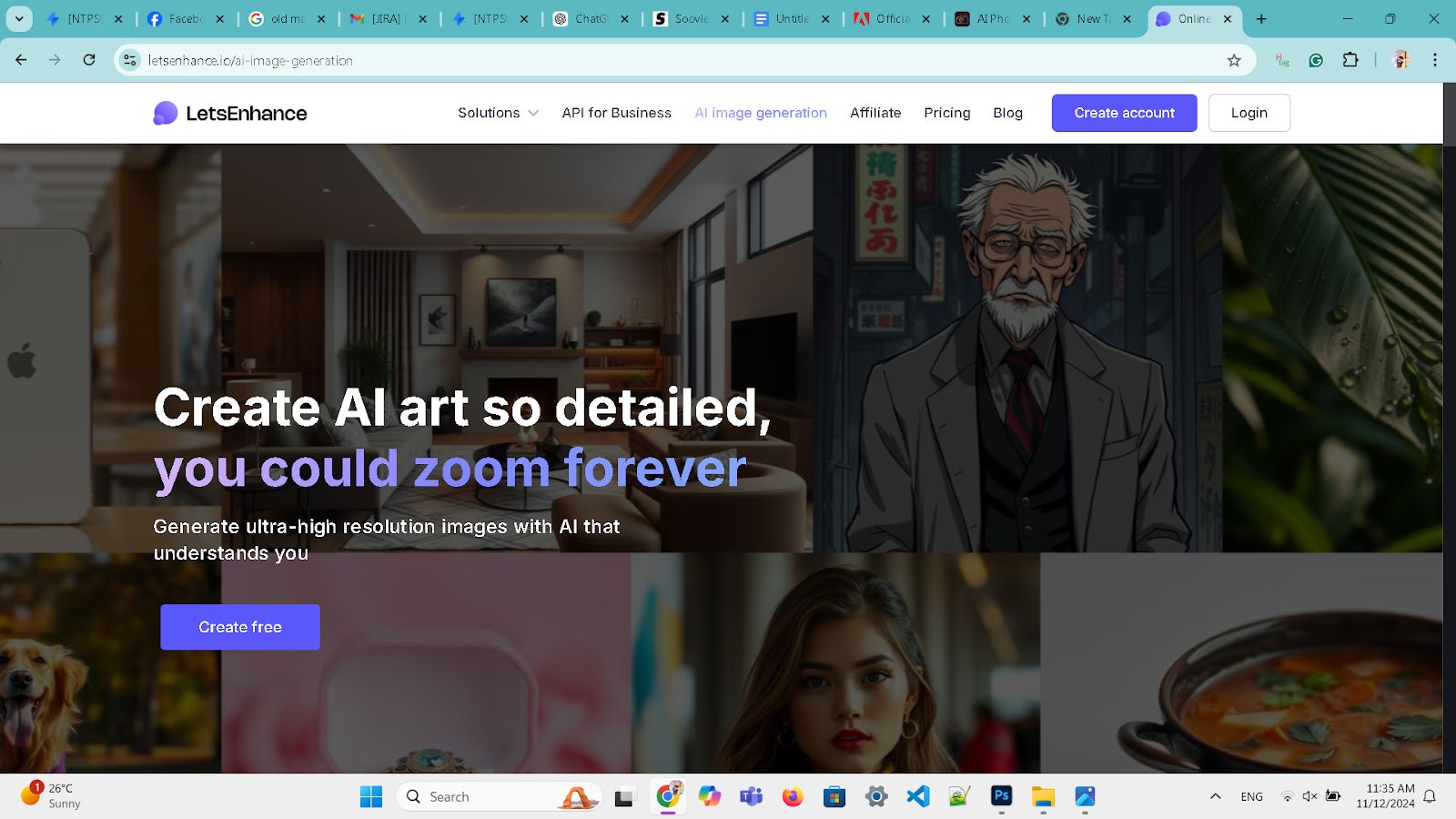1456x819 pixels.
Task: Open Task View on the taskbar
Action: (x=624, y=797)
